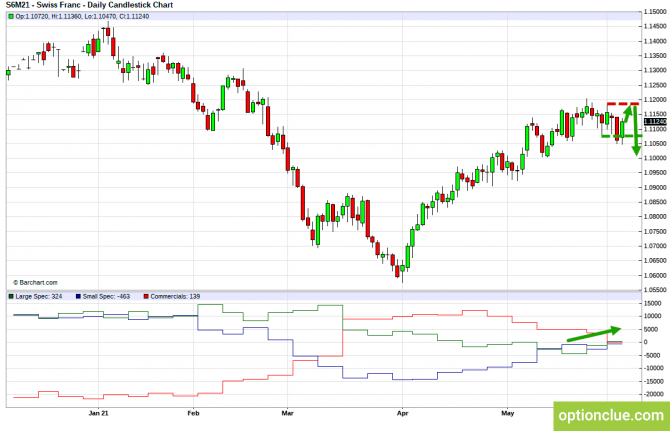Click the OHLC readout Op:1.10720 line
Viewport: 670px width, 431px height.
82,17
